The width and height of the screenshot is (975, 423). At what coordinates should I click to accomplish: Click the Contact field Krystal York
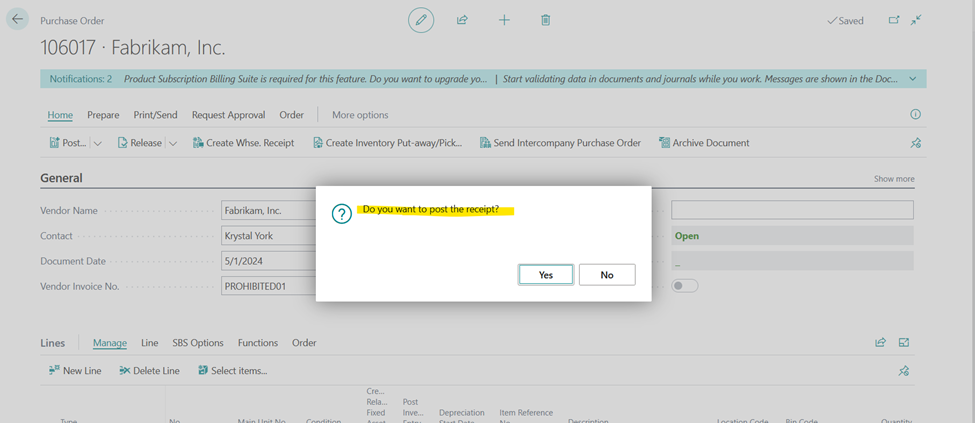click(269, 236)
